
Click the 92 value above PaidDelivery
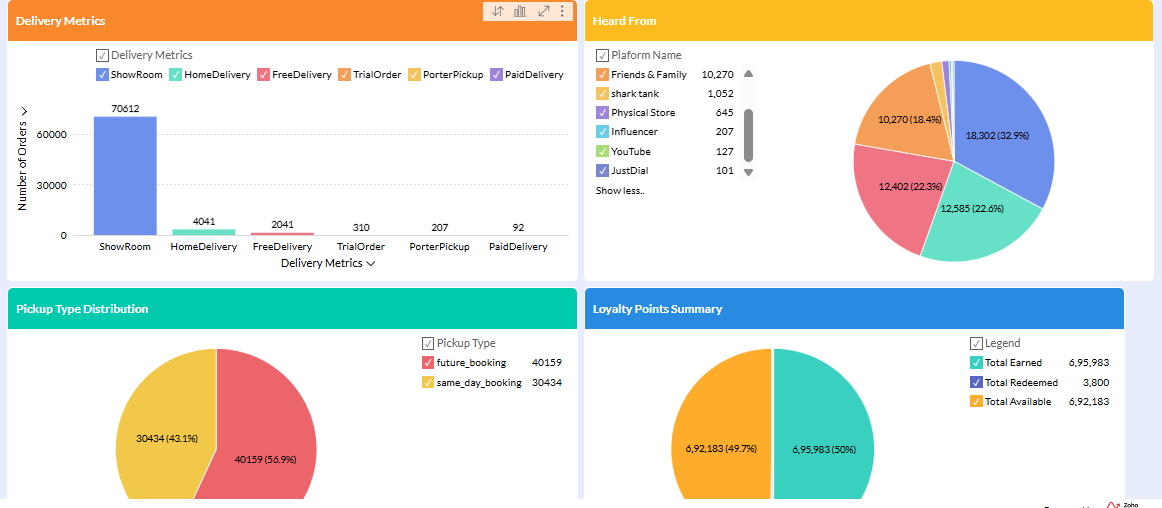(518, 227)
